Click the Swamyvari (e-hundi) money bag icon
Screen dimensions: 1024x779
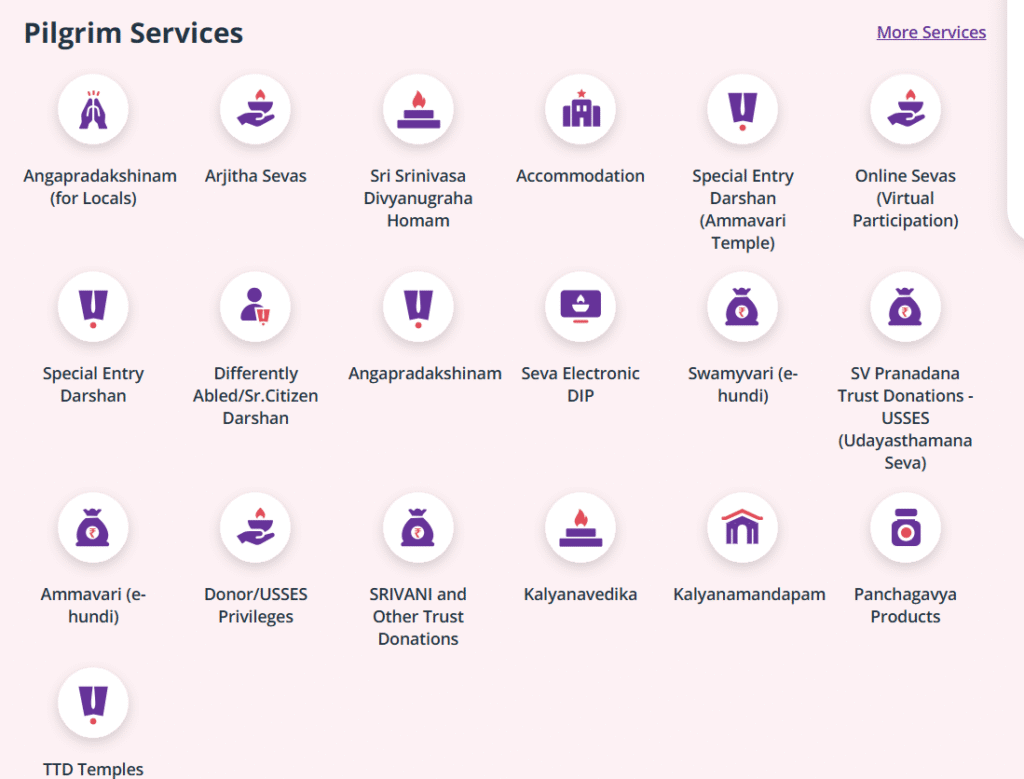[x=743, y=307]
